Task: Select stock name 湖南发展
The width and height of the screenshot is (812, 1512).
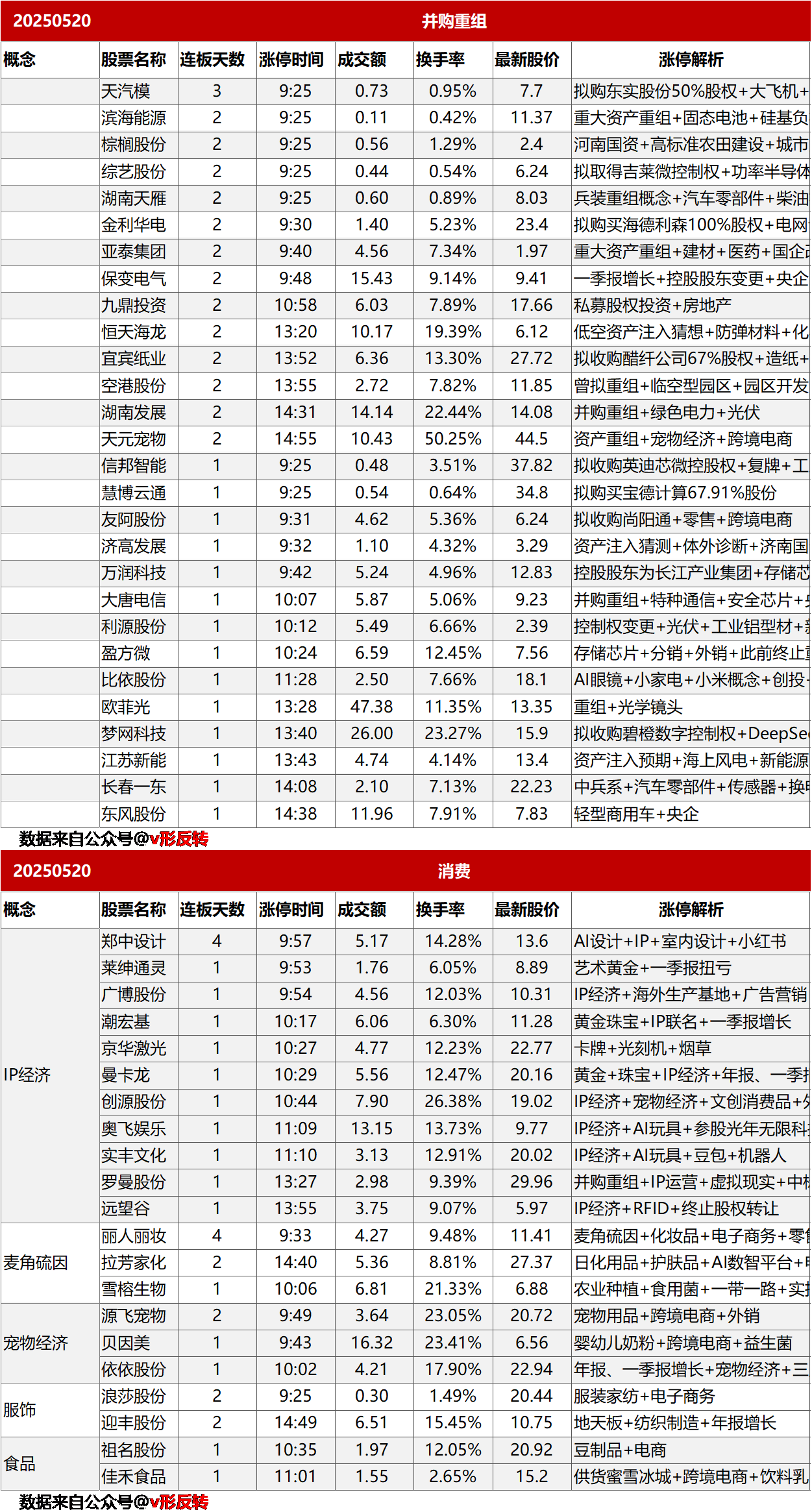Action: (x=134, y=412)
